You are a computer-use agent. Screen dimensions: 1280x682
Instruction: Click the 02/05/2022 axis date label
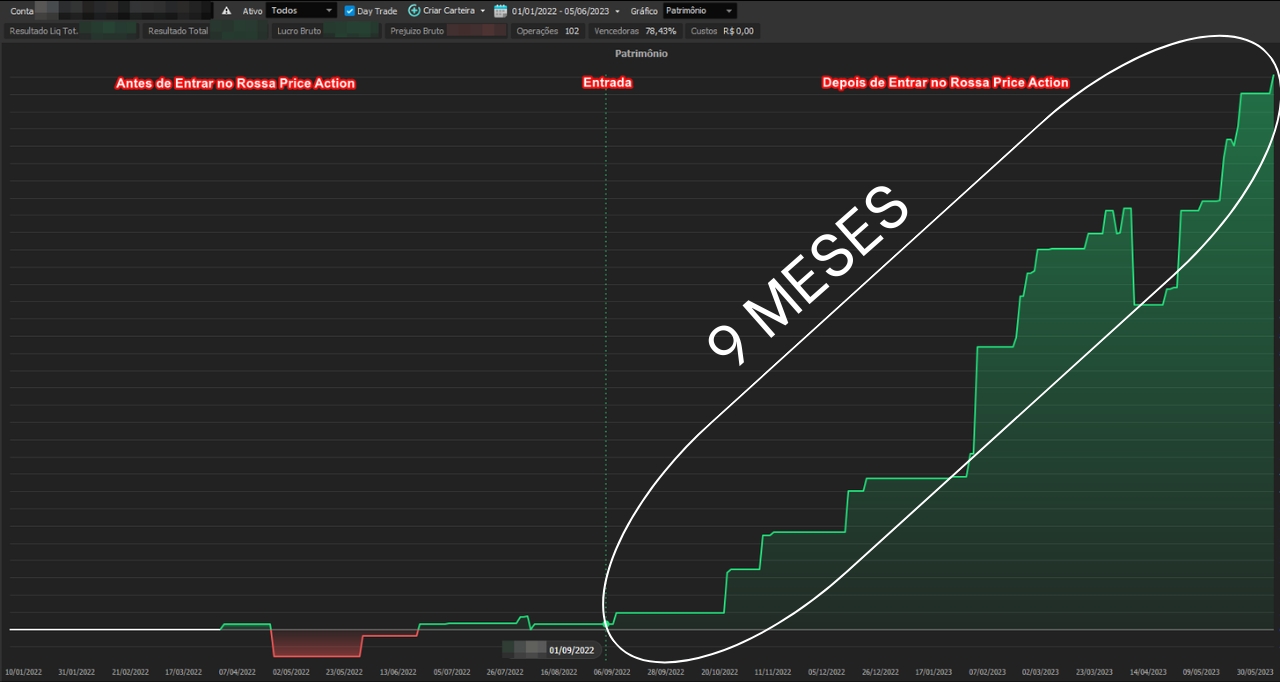tap(291, 672)
